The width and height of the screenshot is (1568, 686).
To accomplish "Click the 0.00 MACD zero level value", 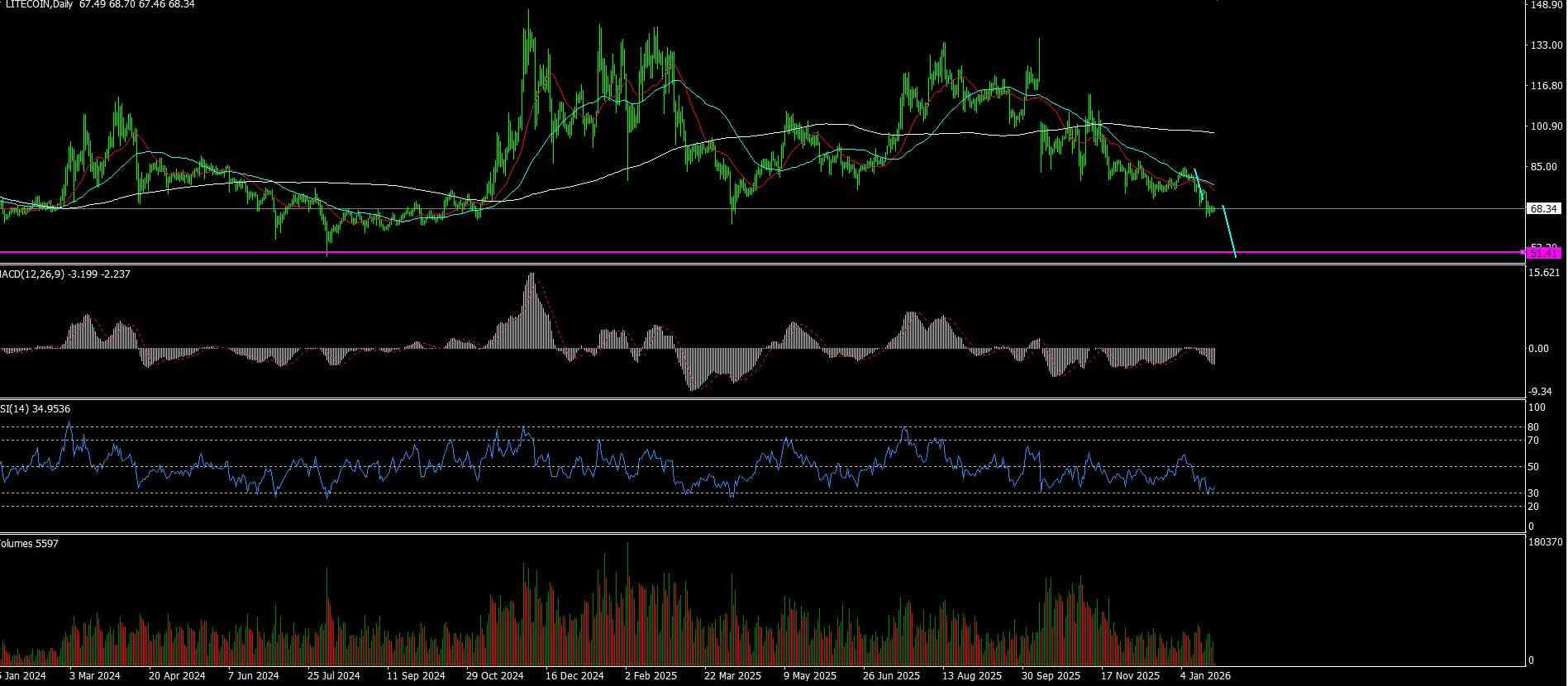I will [1539, 349].
